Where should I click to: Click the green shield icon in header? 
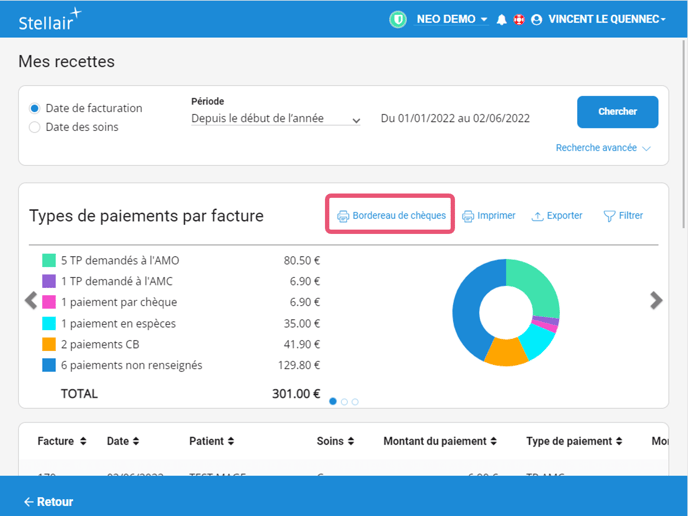[399, 19]
